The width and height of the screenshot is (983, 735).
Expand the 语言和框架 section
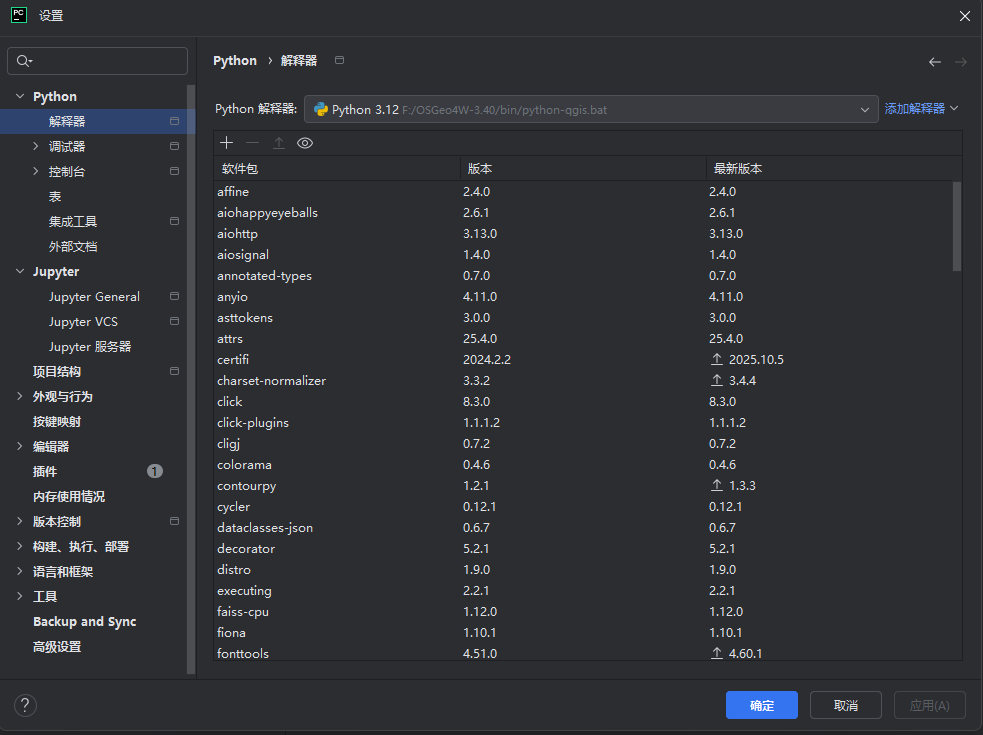tap(19, 571)
